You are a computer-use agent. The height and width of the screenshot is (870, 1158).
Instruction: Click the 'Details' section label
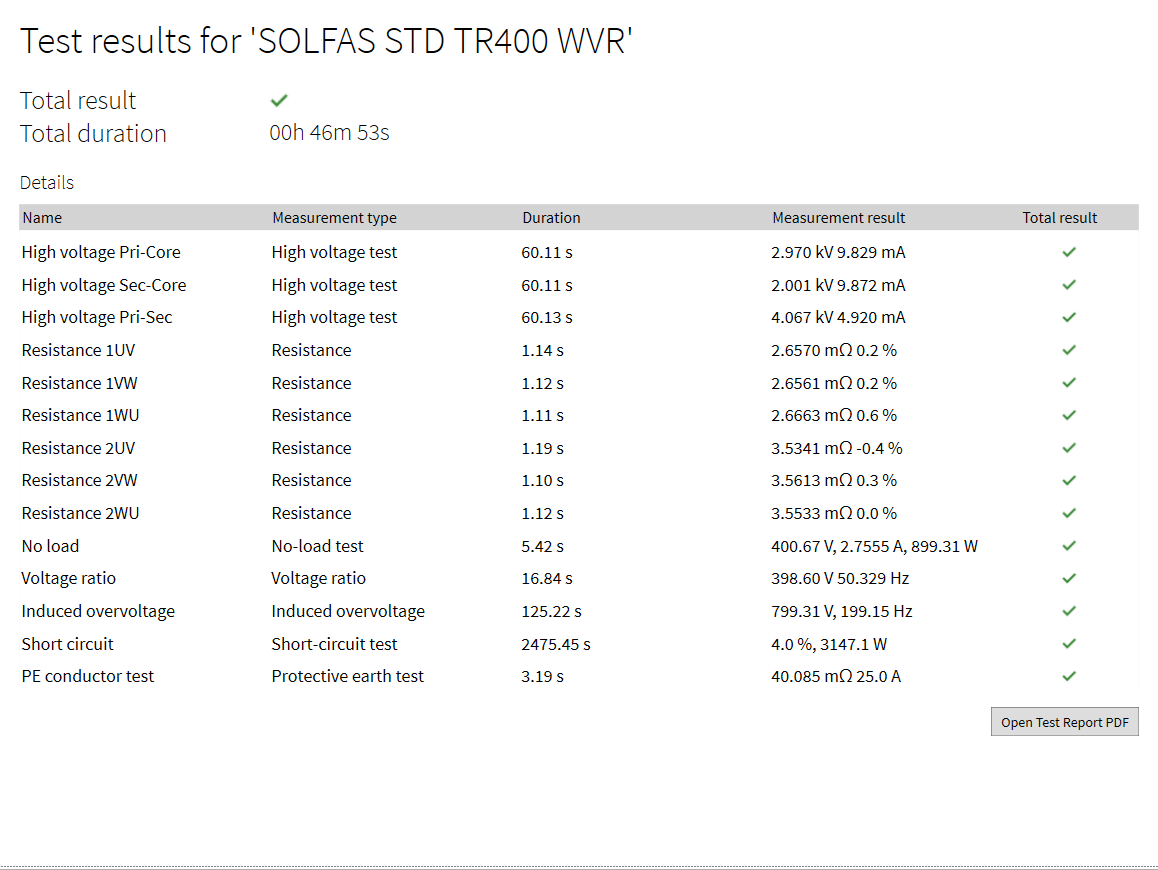(47, 182)
